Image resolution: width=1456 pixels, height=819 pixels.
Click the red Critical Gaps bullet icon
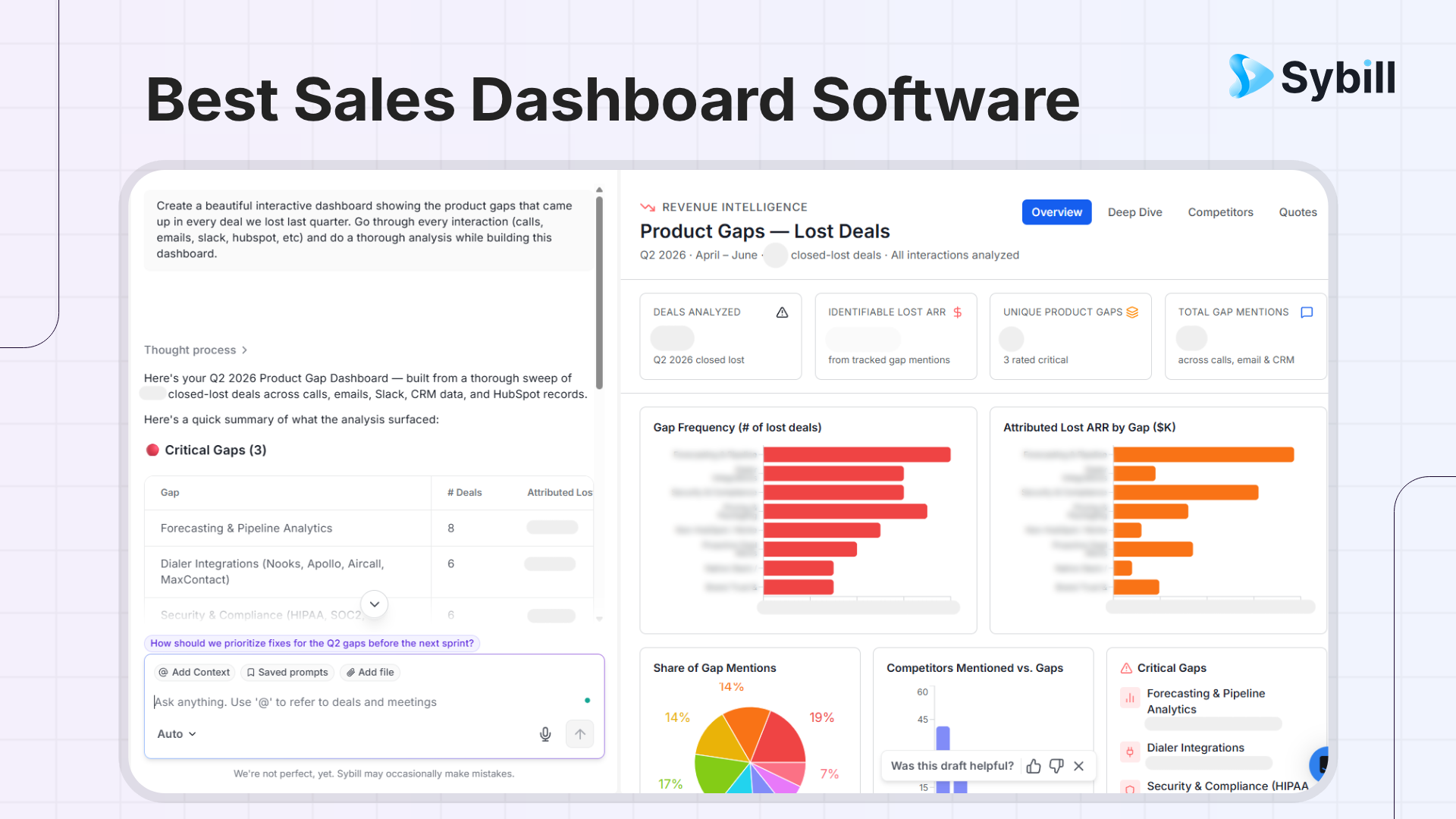(x=152, y=450)
